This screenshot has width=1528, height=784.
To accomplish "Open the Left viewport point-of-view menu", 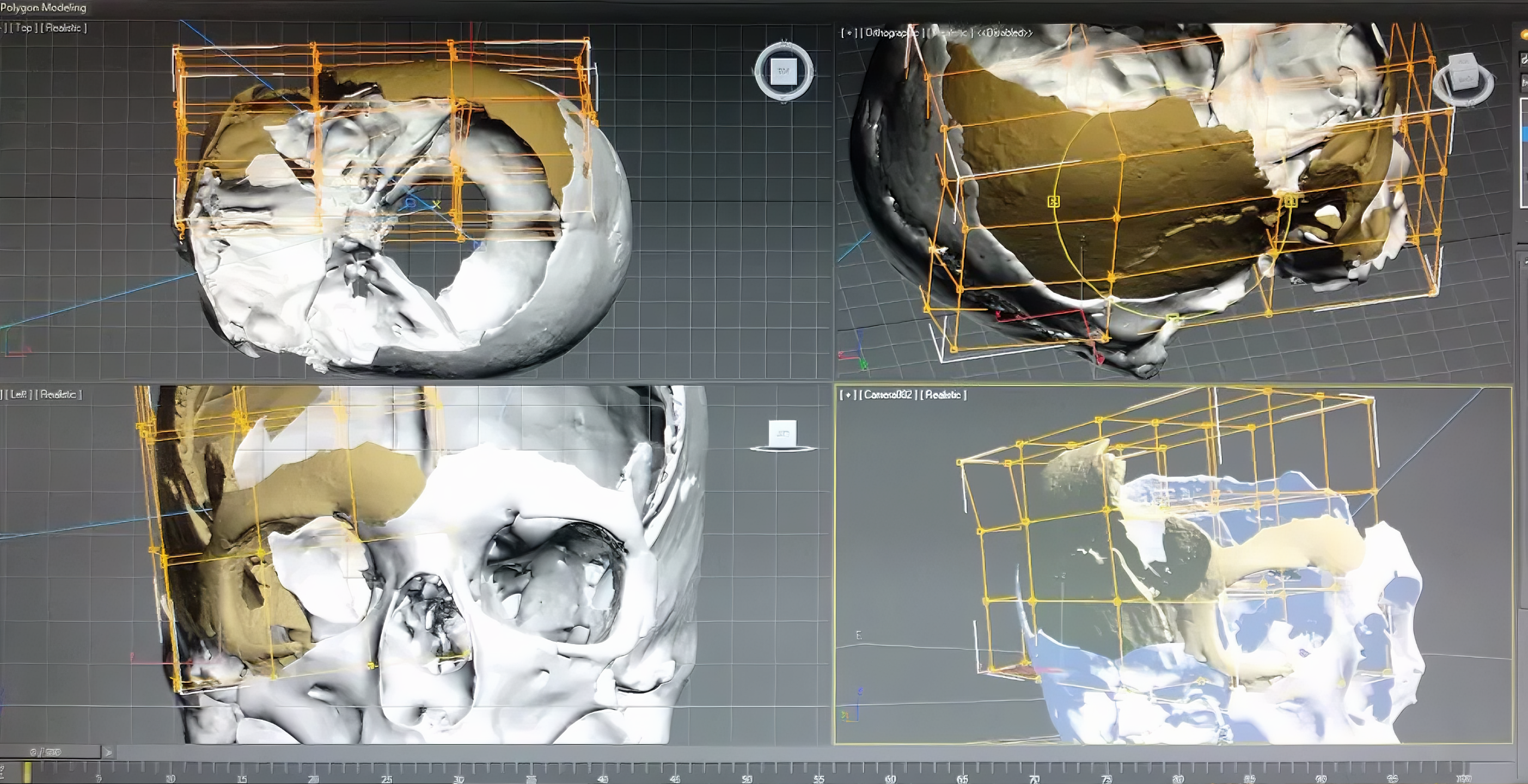I will [x=19, y=394].
